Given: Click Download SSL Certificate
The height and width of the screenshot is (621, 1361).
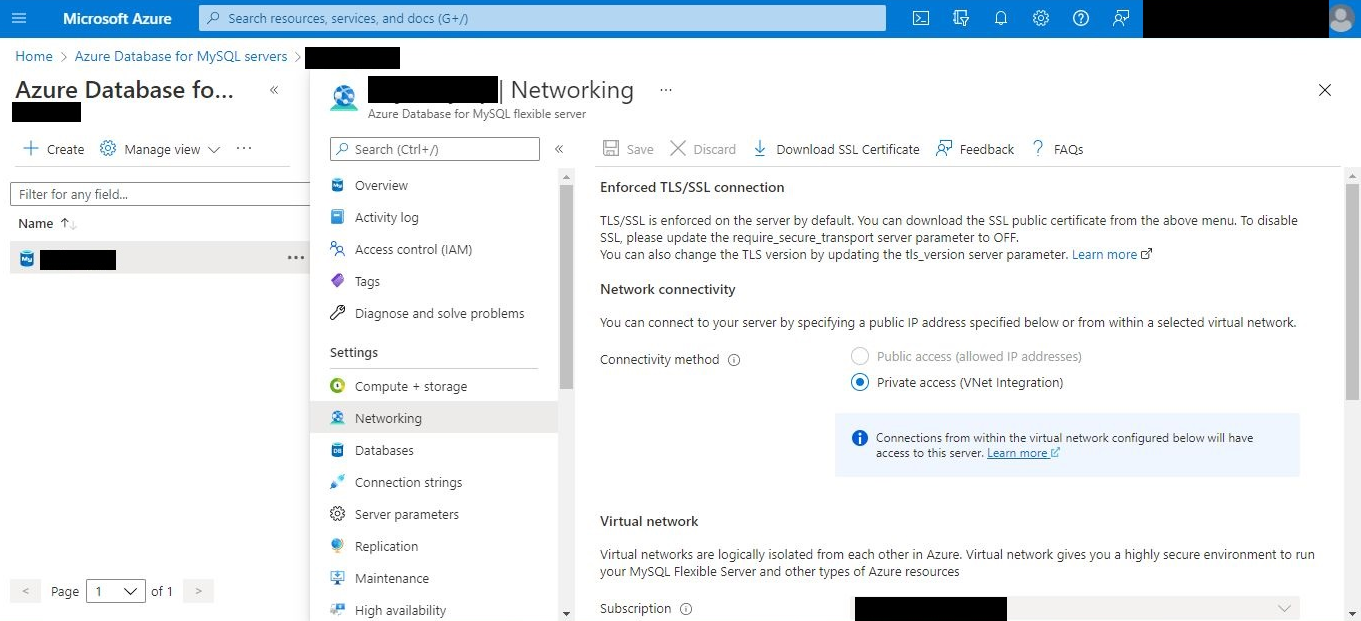Looking at the screenshot, I should (x=836, y=149).
